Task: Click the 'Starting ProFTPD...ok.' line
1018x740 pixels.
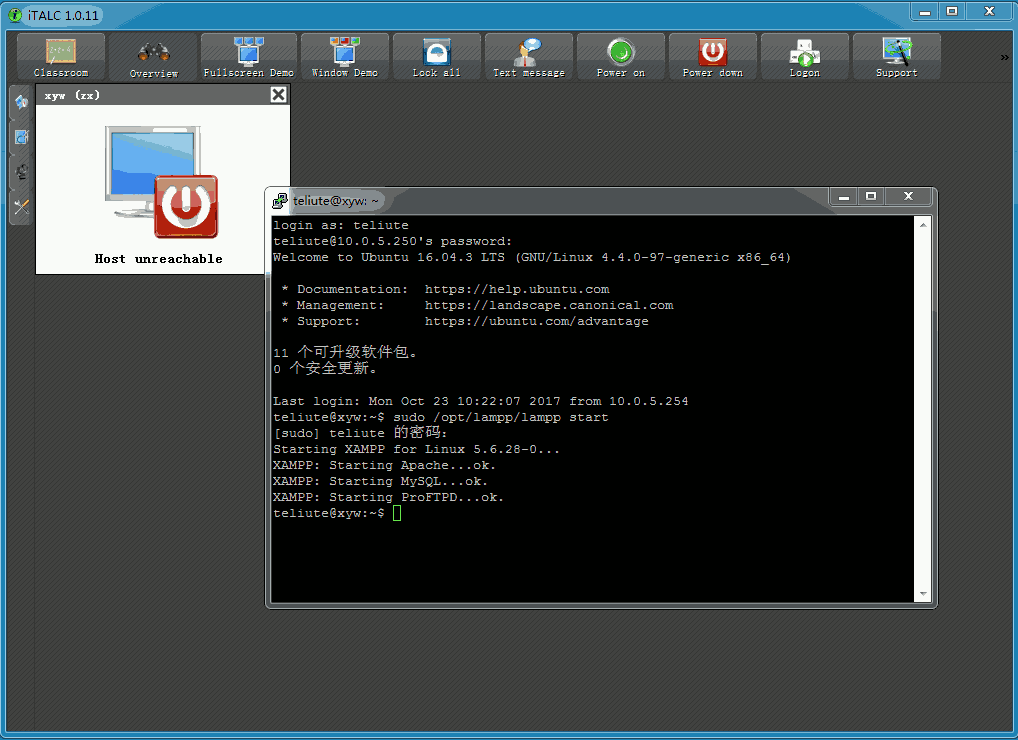Action: pos(388,497)
